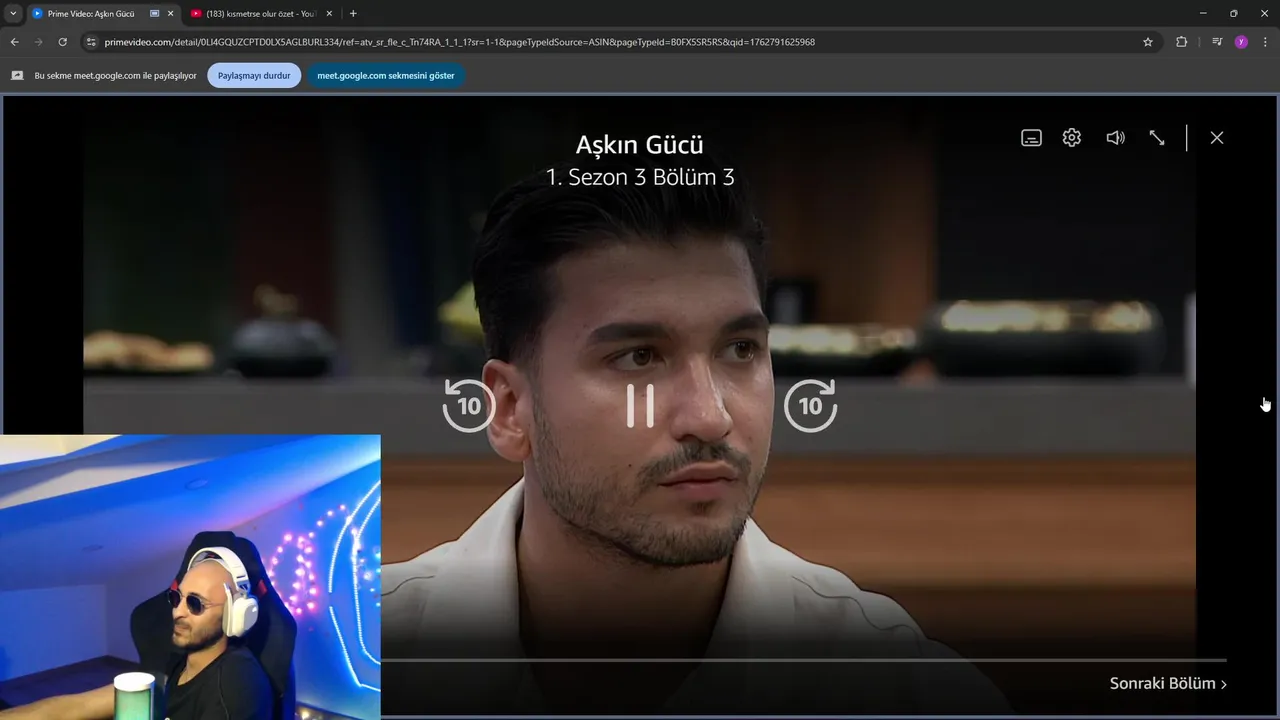Click the Aşkın Gücü title text

point(640,144)
